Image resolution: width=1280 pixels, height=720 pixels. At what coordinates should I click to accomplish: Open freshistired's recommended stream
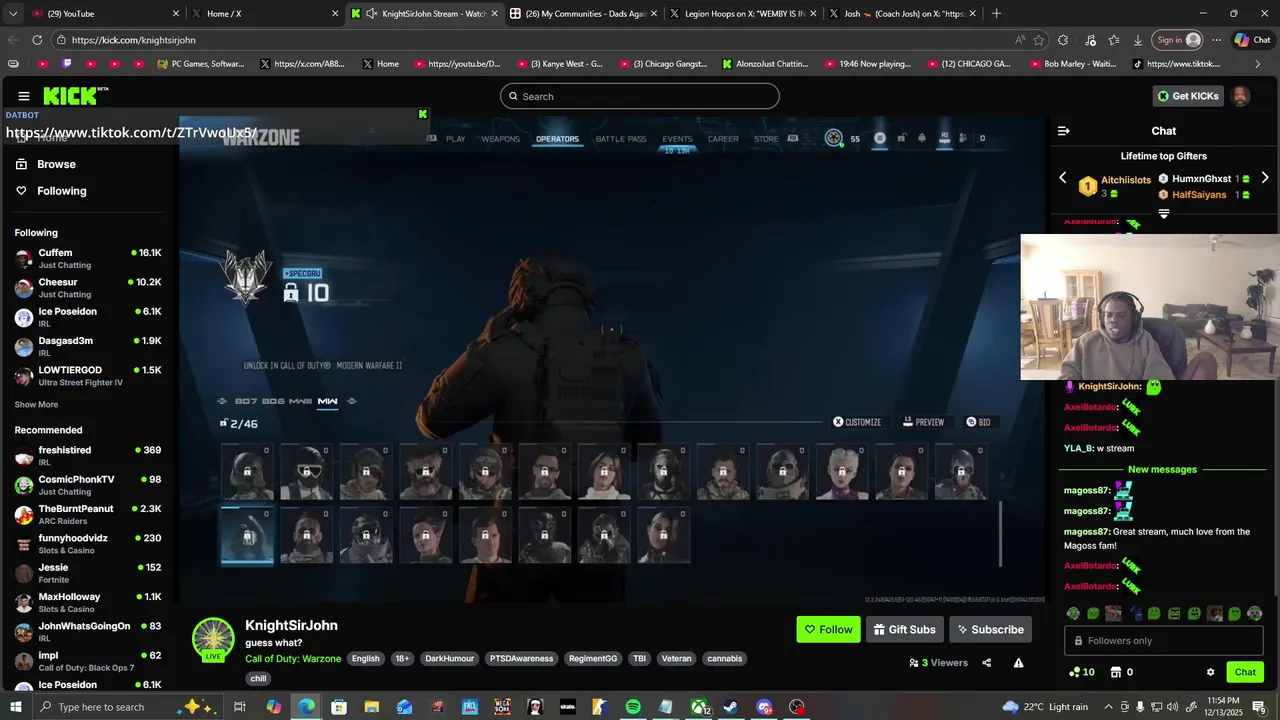88,456
